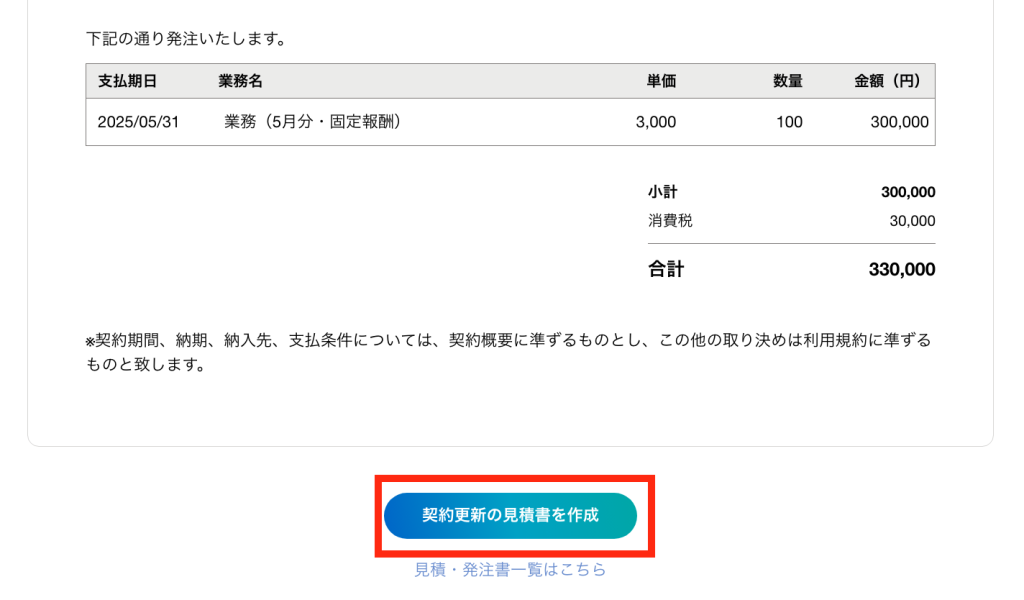Open the 見積・発注書一覧はこちら link

(x=510, y=570)
